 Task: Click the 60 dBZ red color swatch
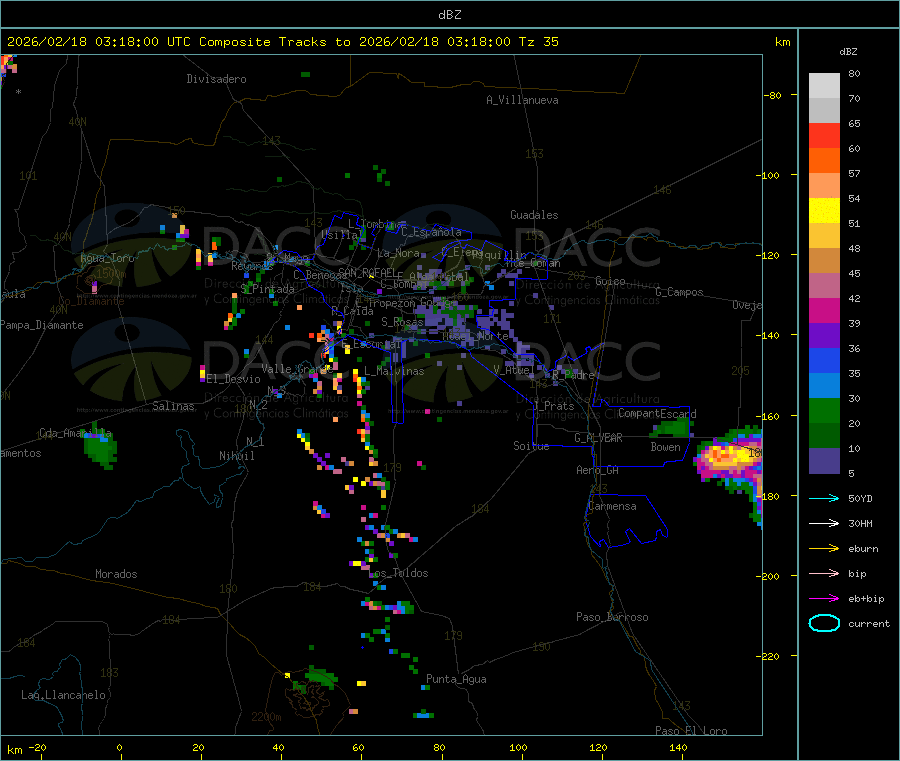(x=824, y=135)
